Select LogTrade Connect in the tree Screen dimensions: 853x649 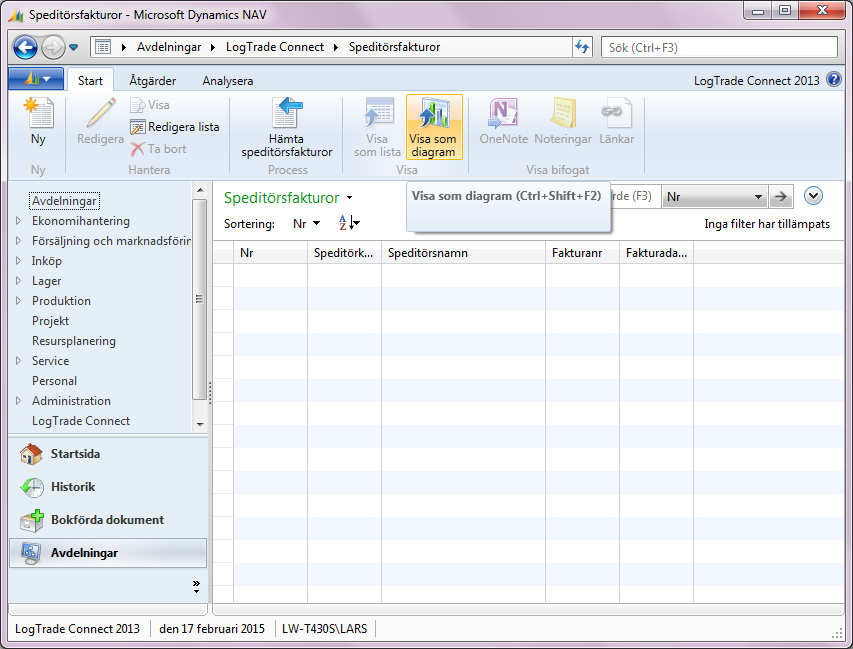coord(81,421)
